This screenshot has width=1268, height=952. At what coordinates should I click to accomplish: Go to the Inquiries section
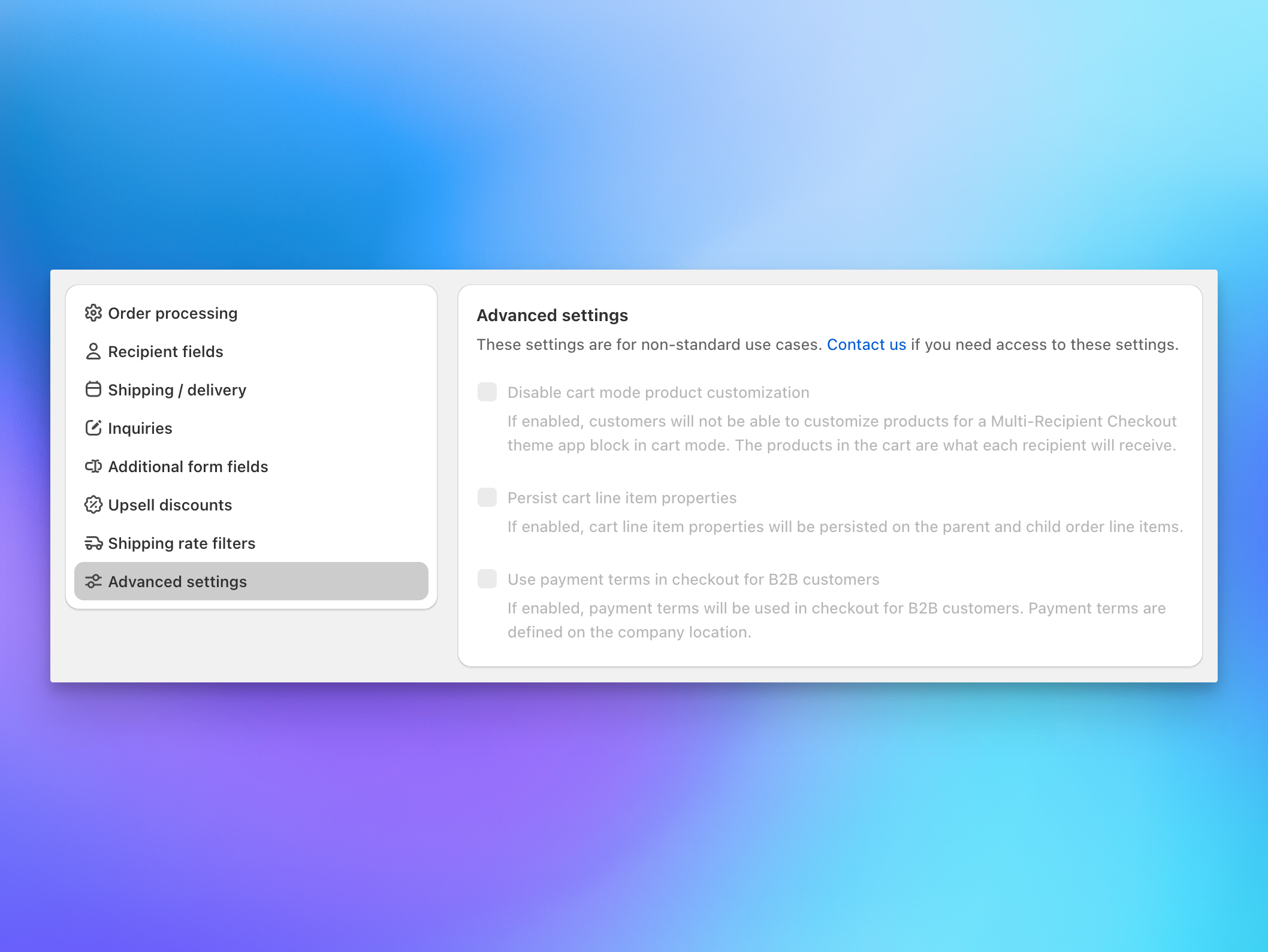[x=140, y=428]
